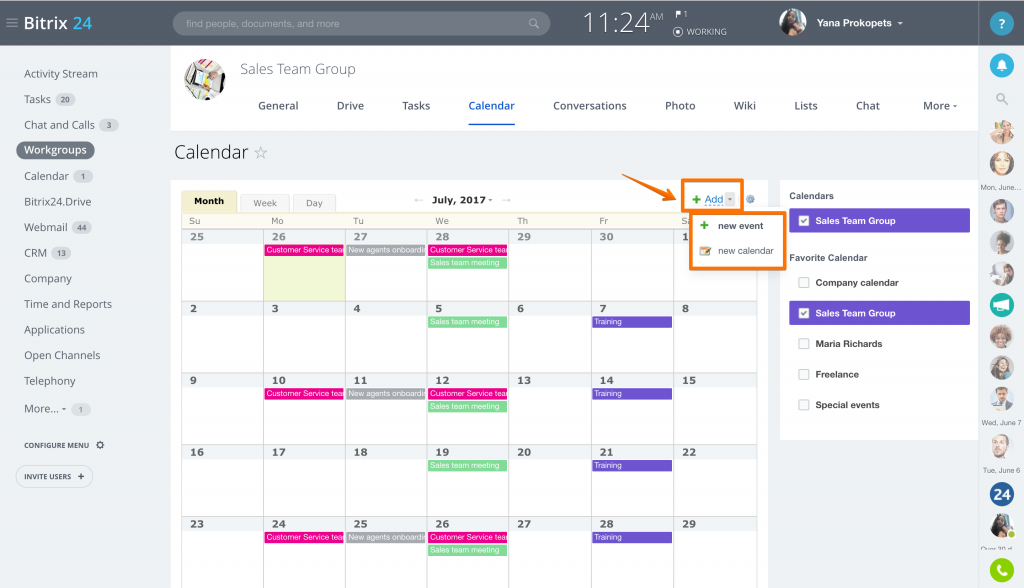Open the Photo tab
The width and height of the screenshot is (1024, 588).
(x=680, y=106)
